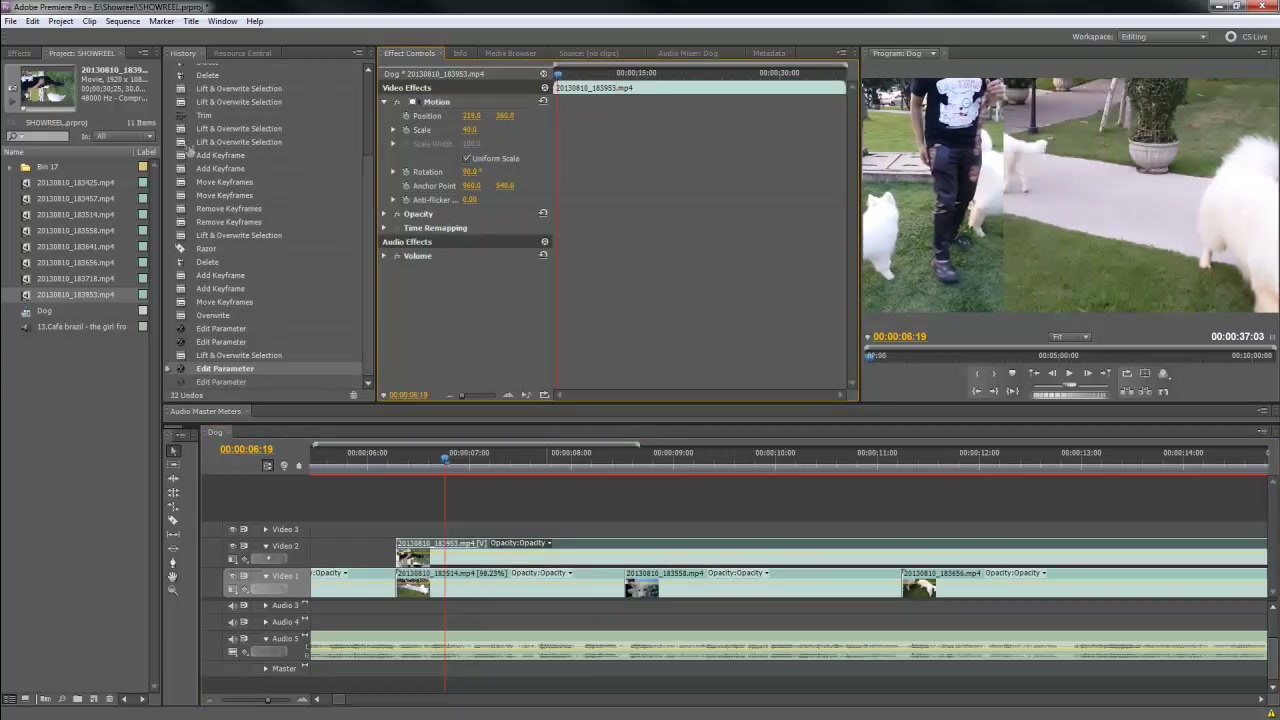Toggle Uniform Scale checkbox

[467, 158]
